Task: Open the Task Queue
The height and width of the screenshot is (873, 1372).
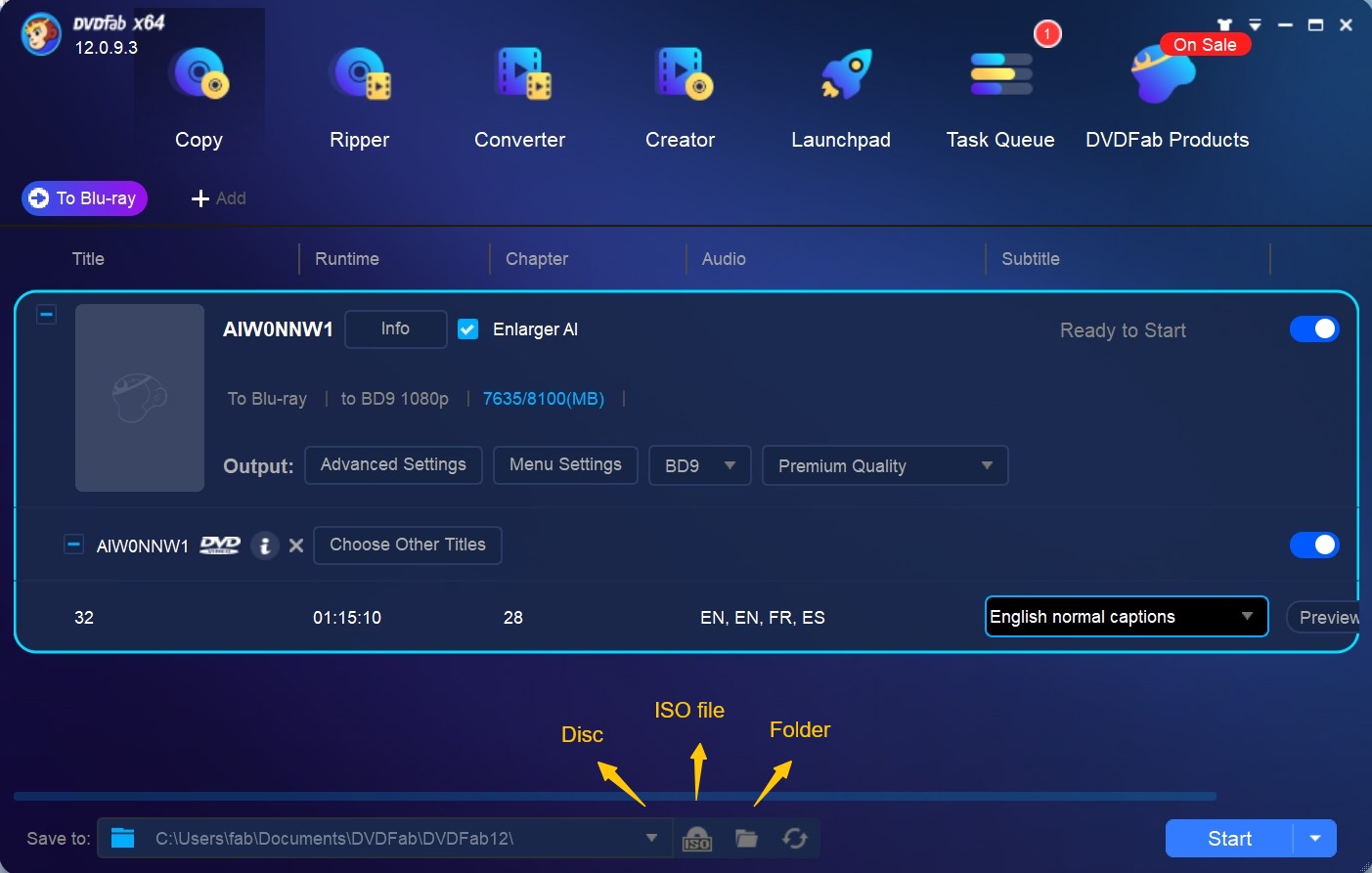Action: click(x=999, y=93)
